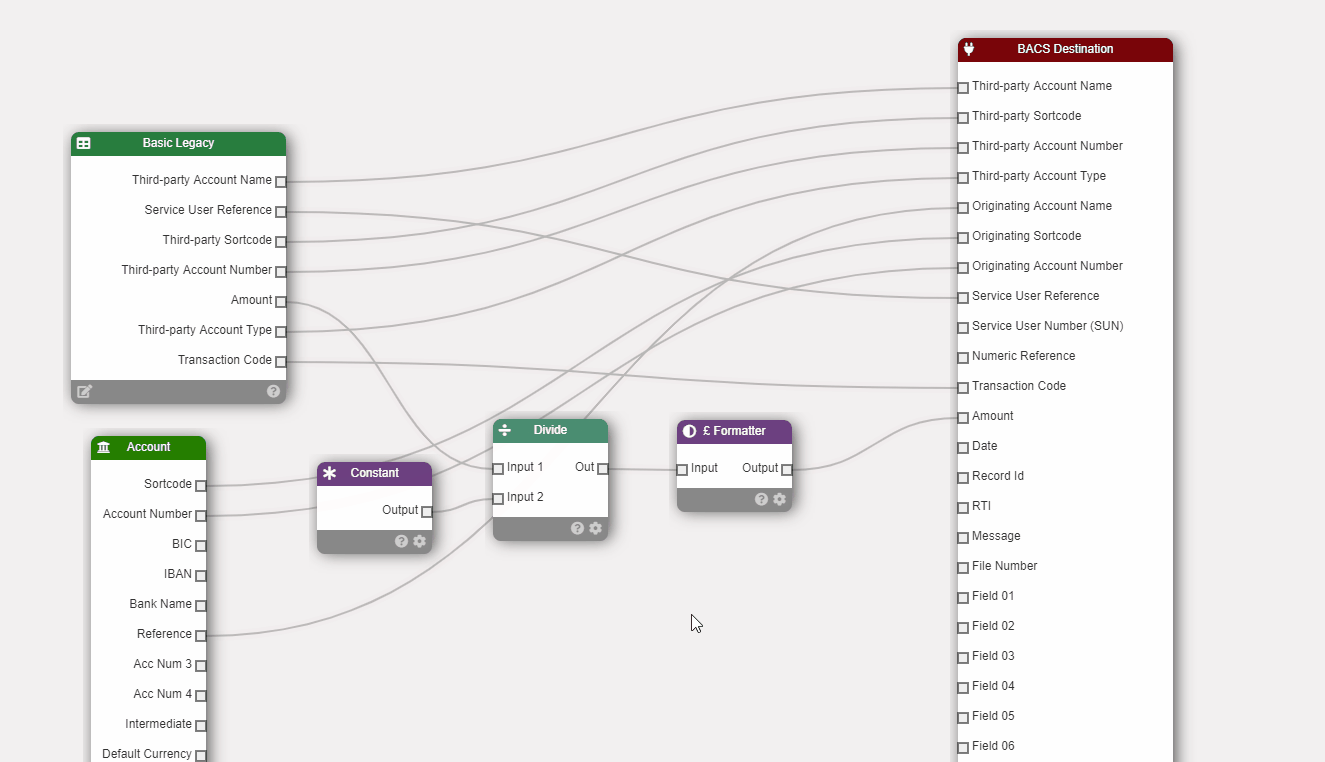This screenshot has width=1325, height=762.
Task: Click the edit icon on Basic Legacy node
Action: [x=84, y=392]
